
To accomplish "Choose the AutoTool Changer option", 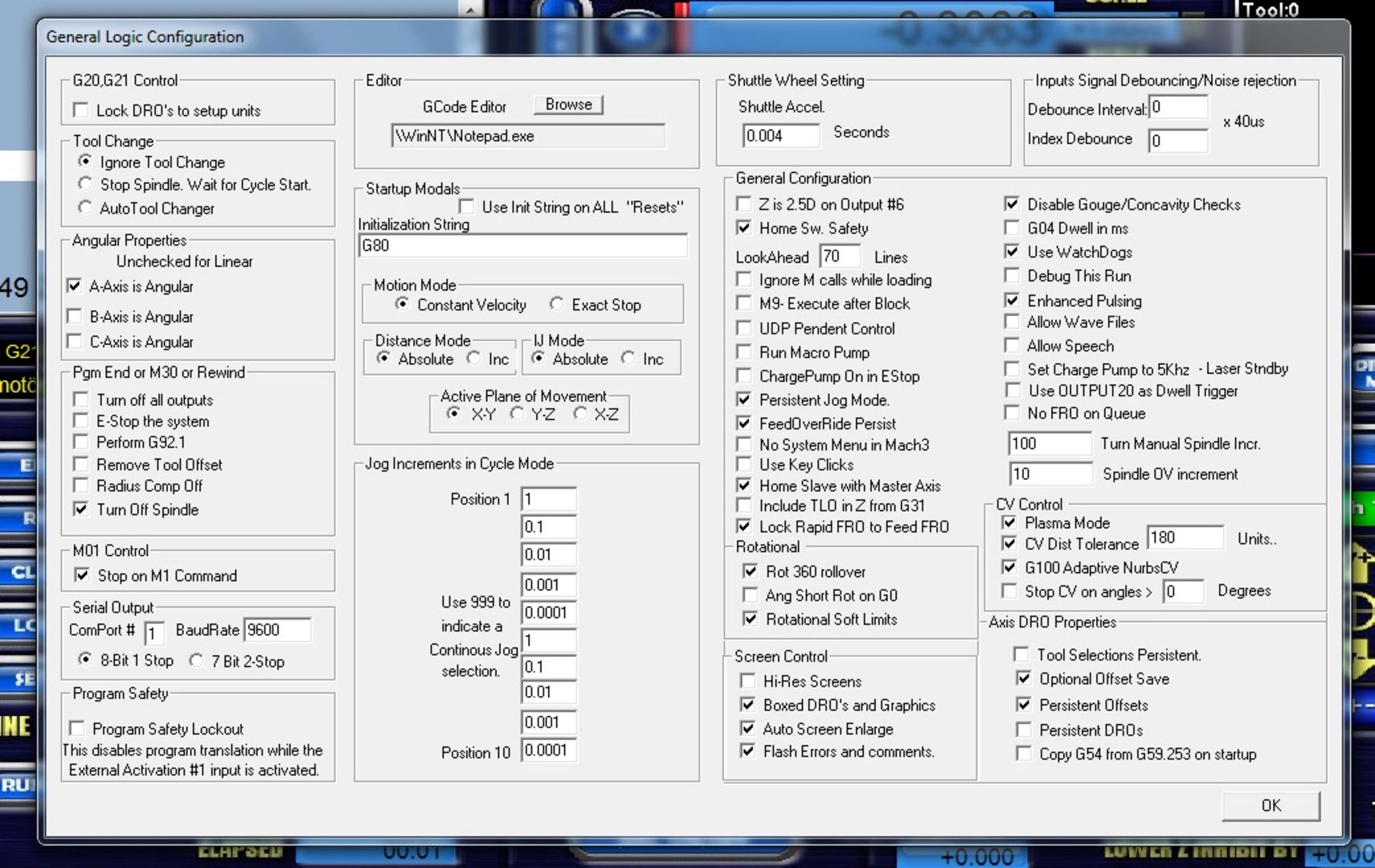I will [x=85, y=207].
